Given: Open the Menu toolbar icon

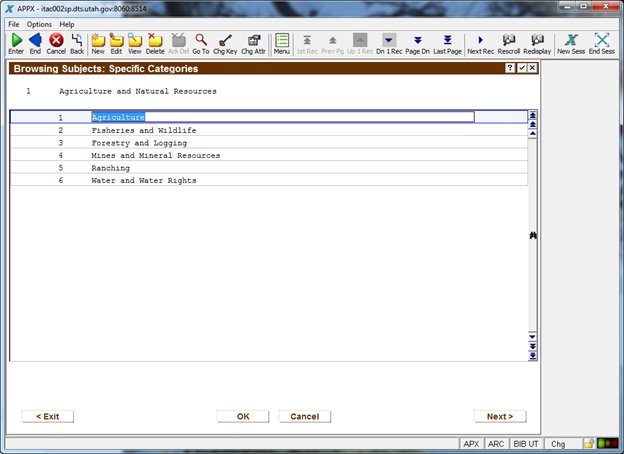Looking at the screenshot, I should [282, 40].
